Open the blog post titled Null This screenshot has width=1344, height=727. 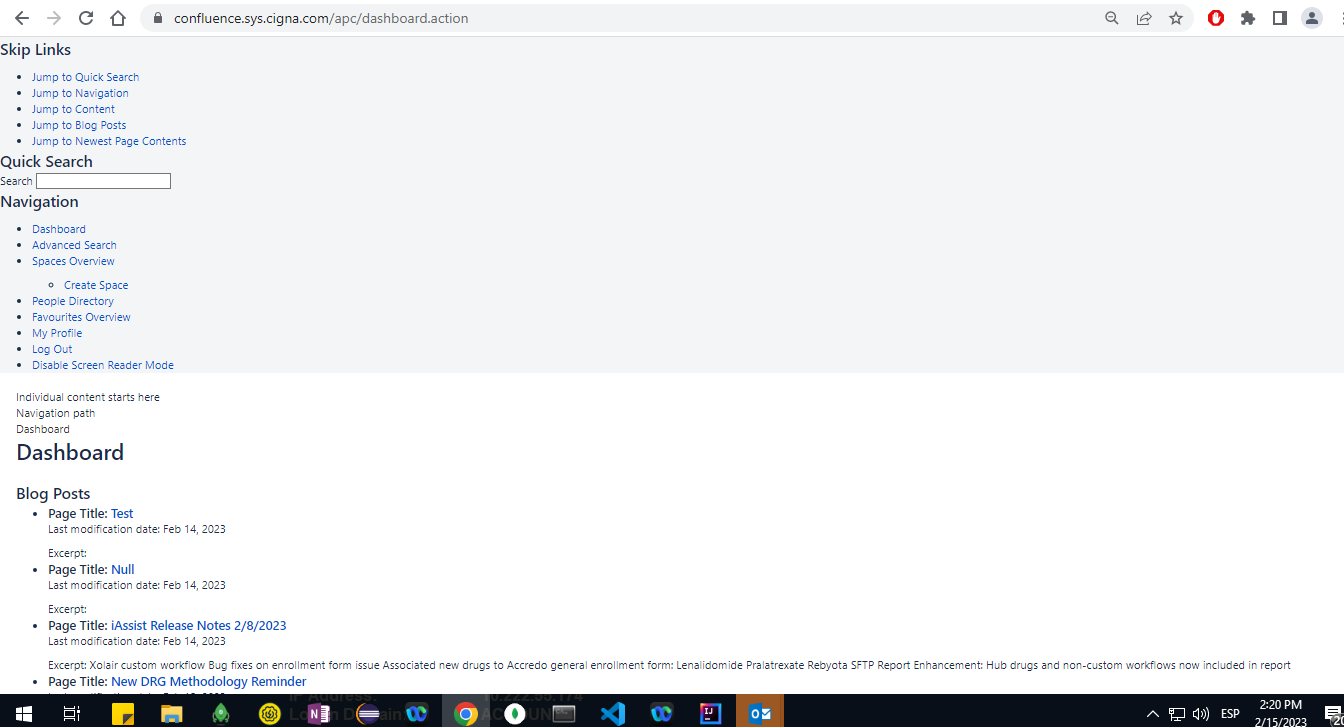(123, 569)
